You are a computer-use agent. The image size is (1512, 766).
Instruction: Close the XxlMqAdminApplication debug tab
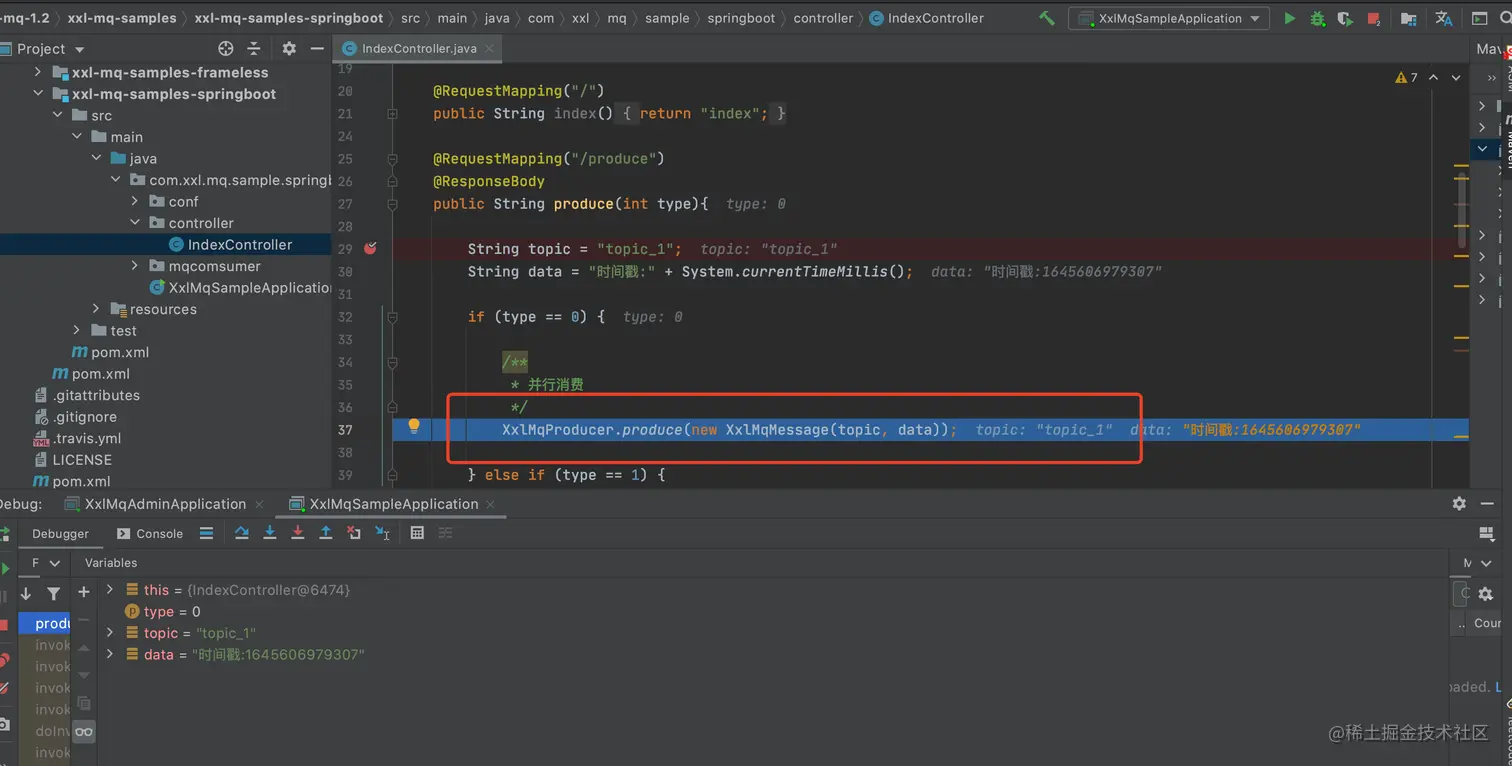(260, 504)
